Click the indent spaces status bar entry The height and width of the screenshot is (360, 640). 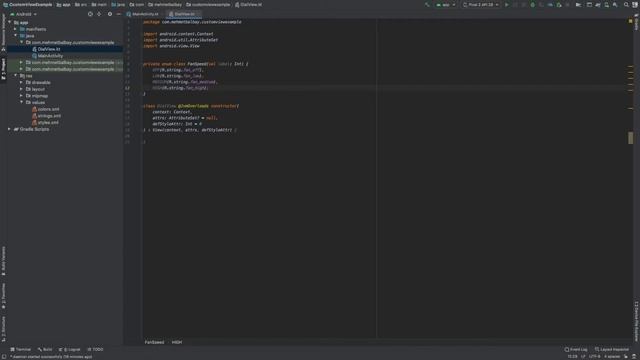pyautogui.click(x=612, y=357)
